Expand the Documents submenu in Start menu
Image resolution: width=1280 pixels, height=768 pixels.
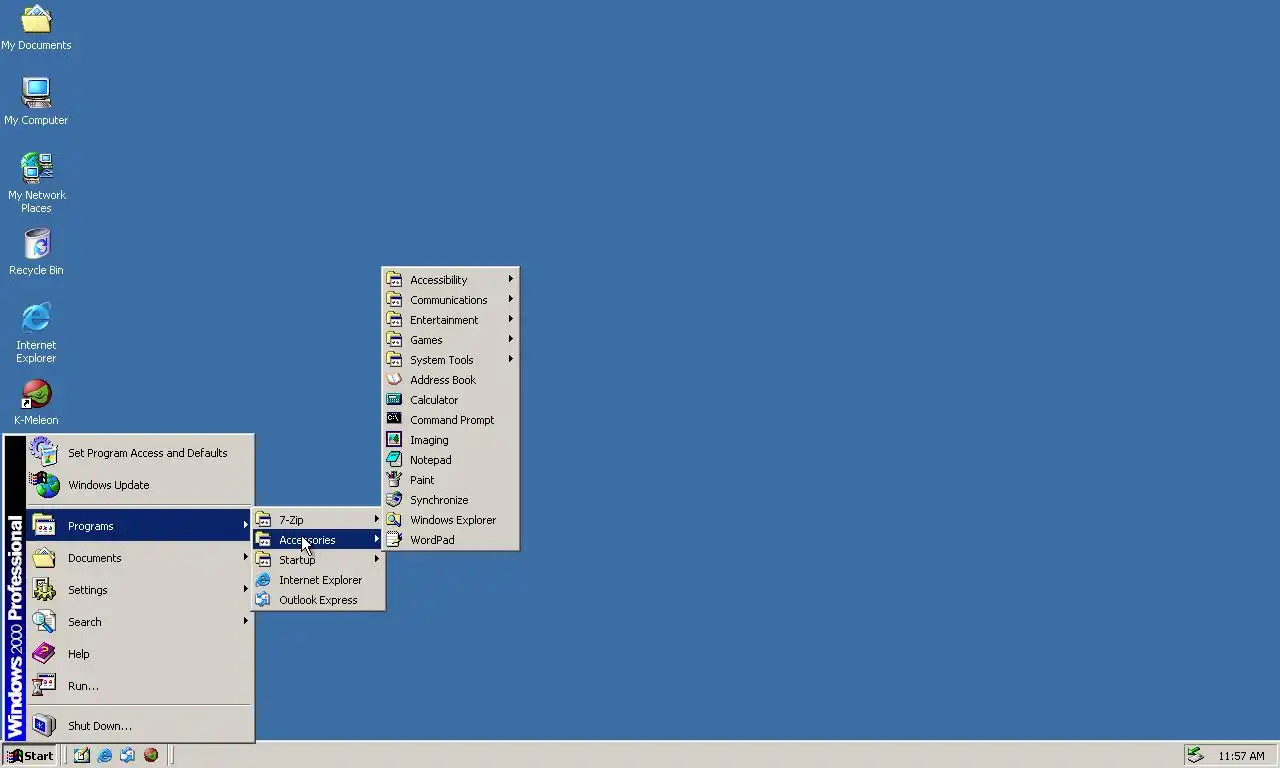click(x=140, y=558)
